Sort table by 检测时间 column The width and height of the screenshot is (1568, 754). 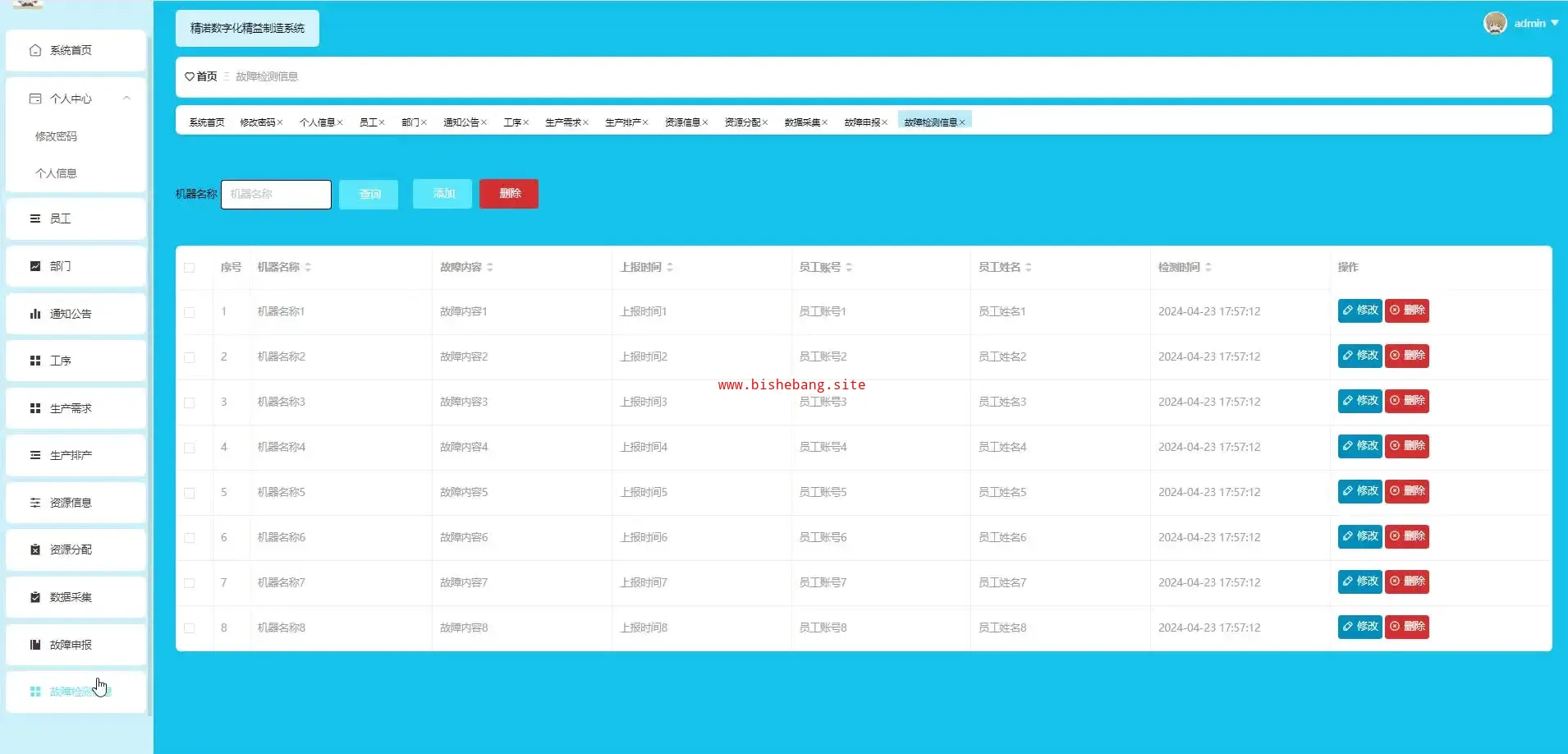1208,267
